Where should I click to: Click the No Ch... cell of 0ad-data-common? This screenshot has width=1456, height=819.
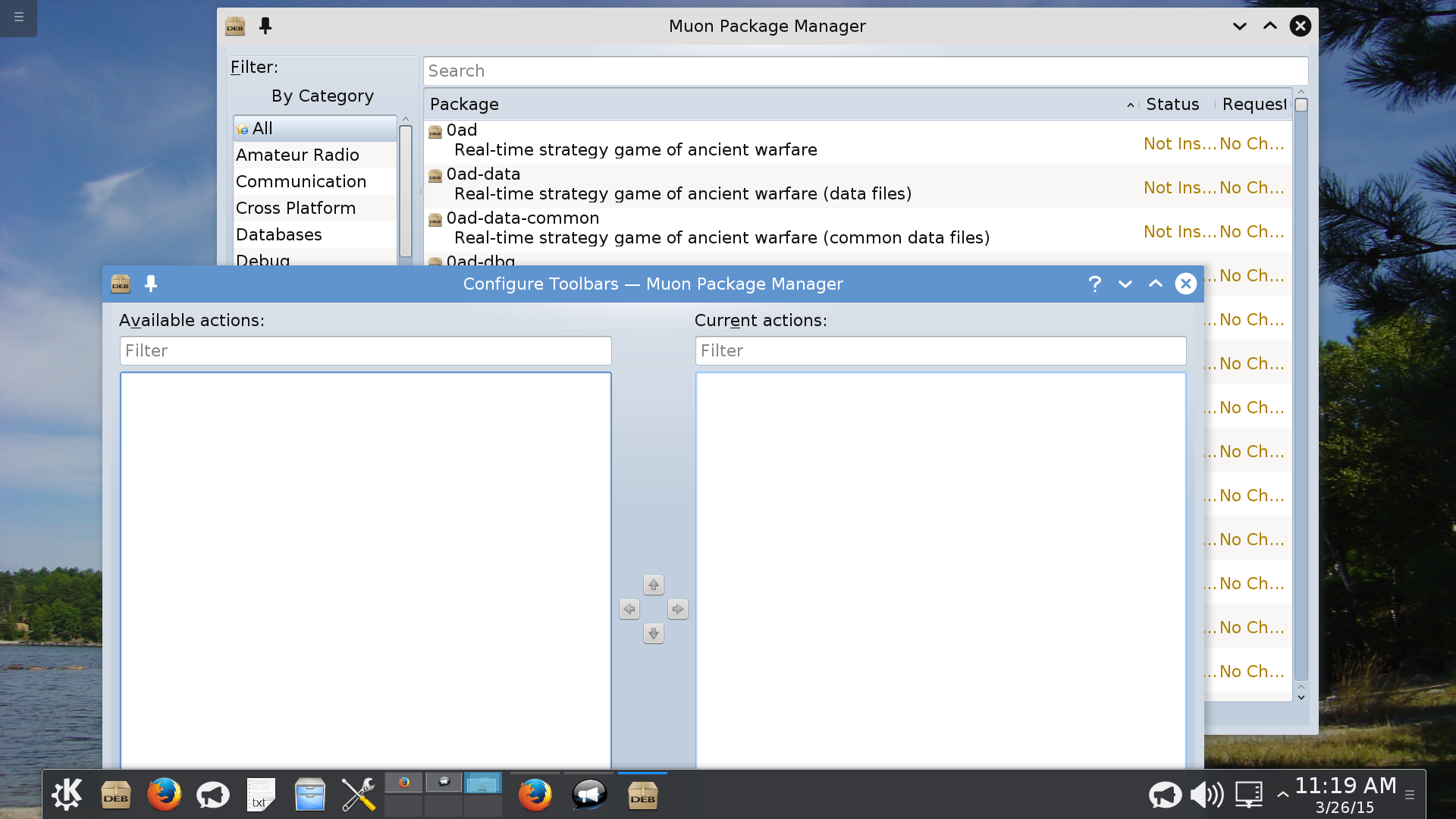click(1252, 232)
